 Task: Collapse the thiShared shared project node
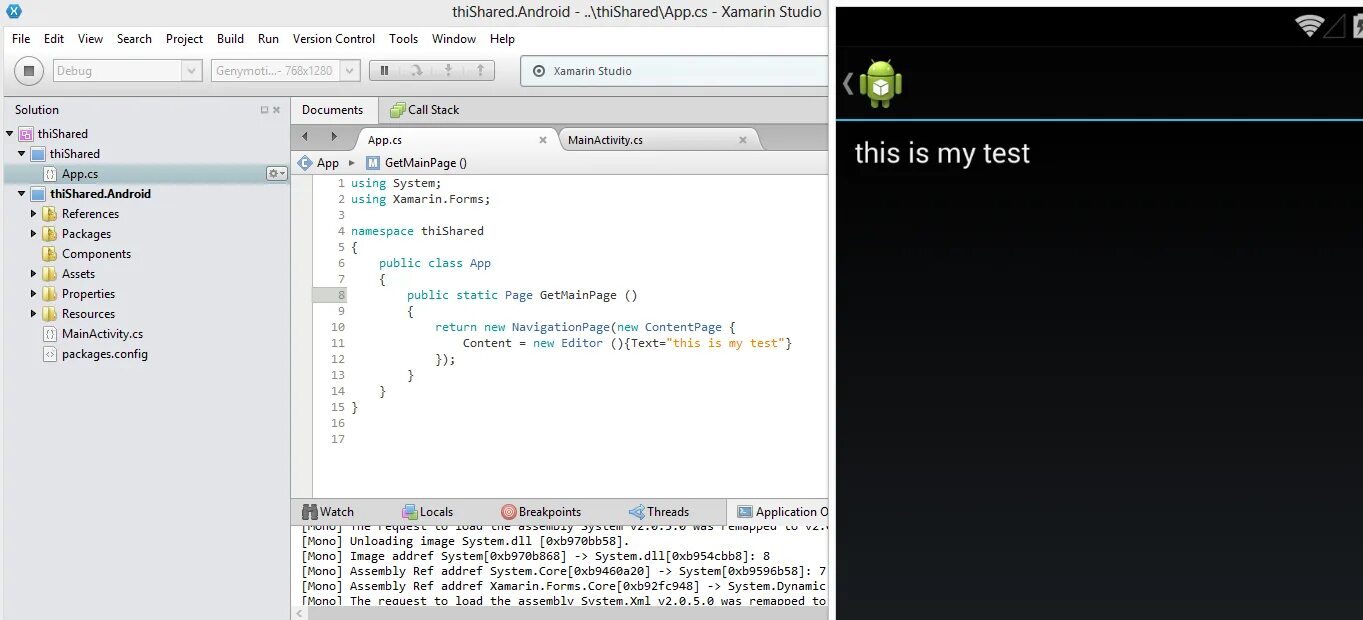click(22, 154)
